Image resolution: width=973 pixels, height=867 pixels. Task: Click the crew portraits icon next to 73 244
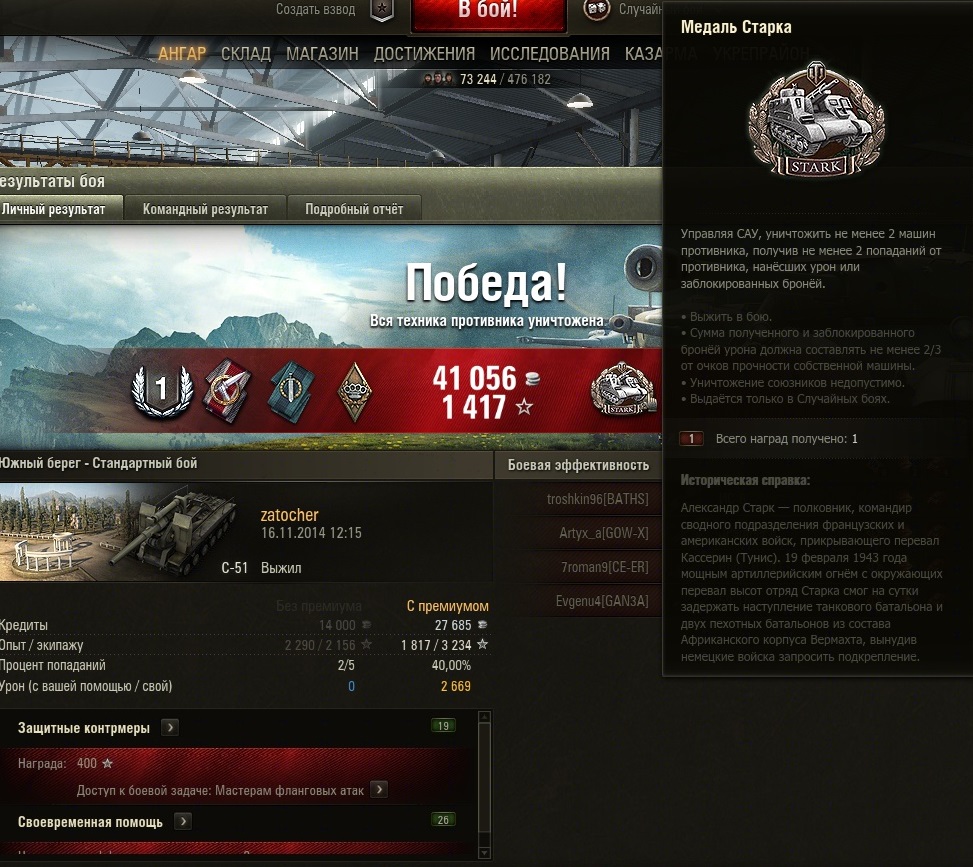click(x=438, y=79)
